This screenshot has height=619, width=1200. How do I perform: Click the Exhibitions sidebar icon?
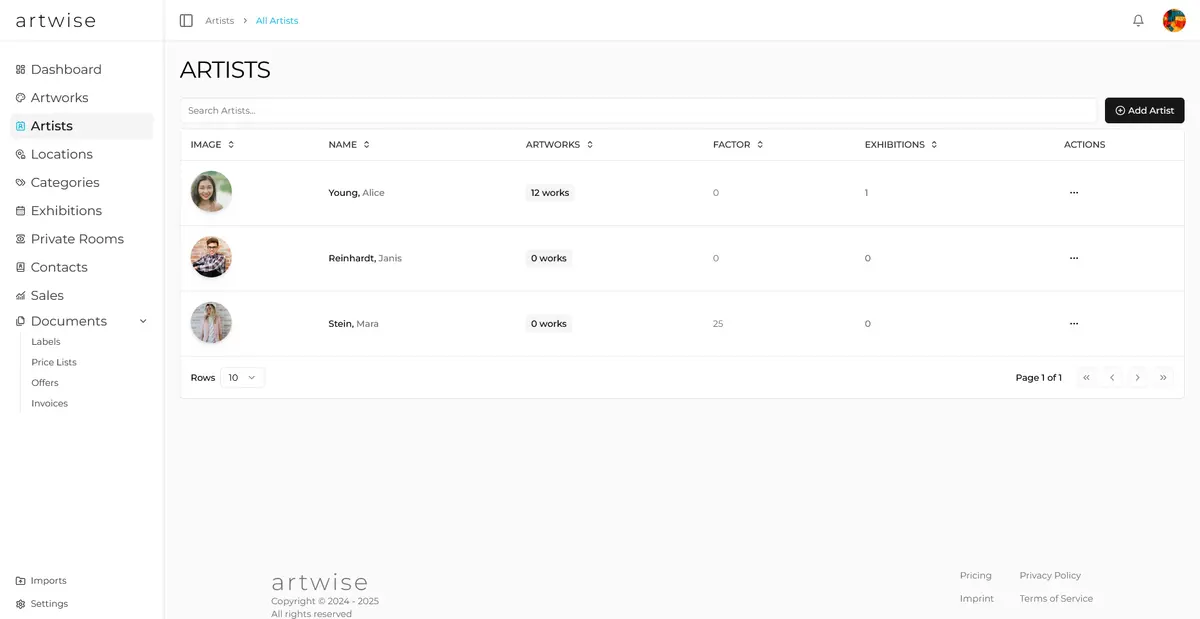(20, 210)
